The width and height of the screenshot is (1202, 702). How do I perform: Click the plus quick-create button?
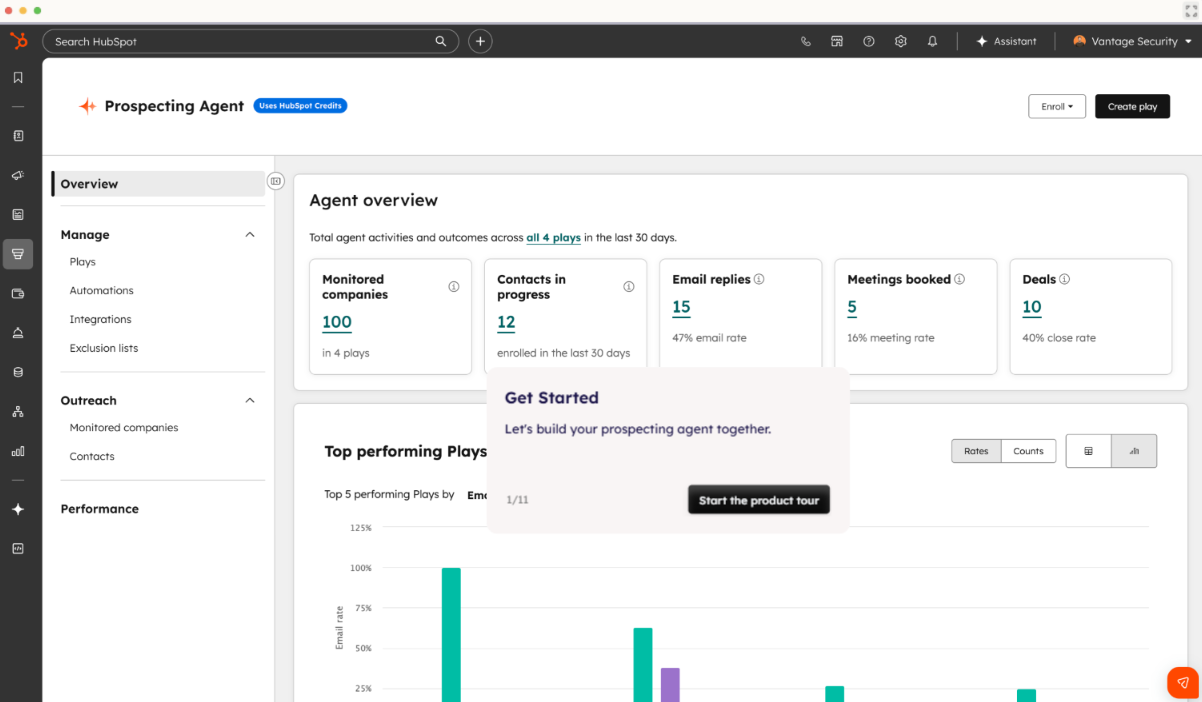click(480, 41)
